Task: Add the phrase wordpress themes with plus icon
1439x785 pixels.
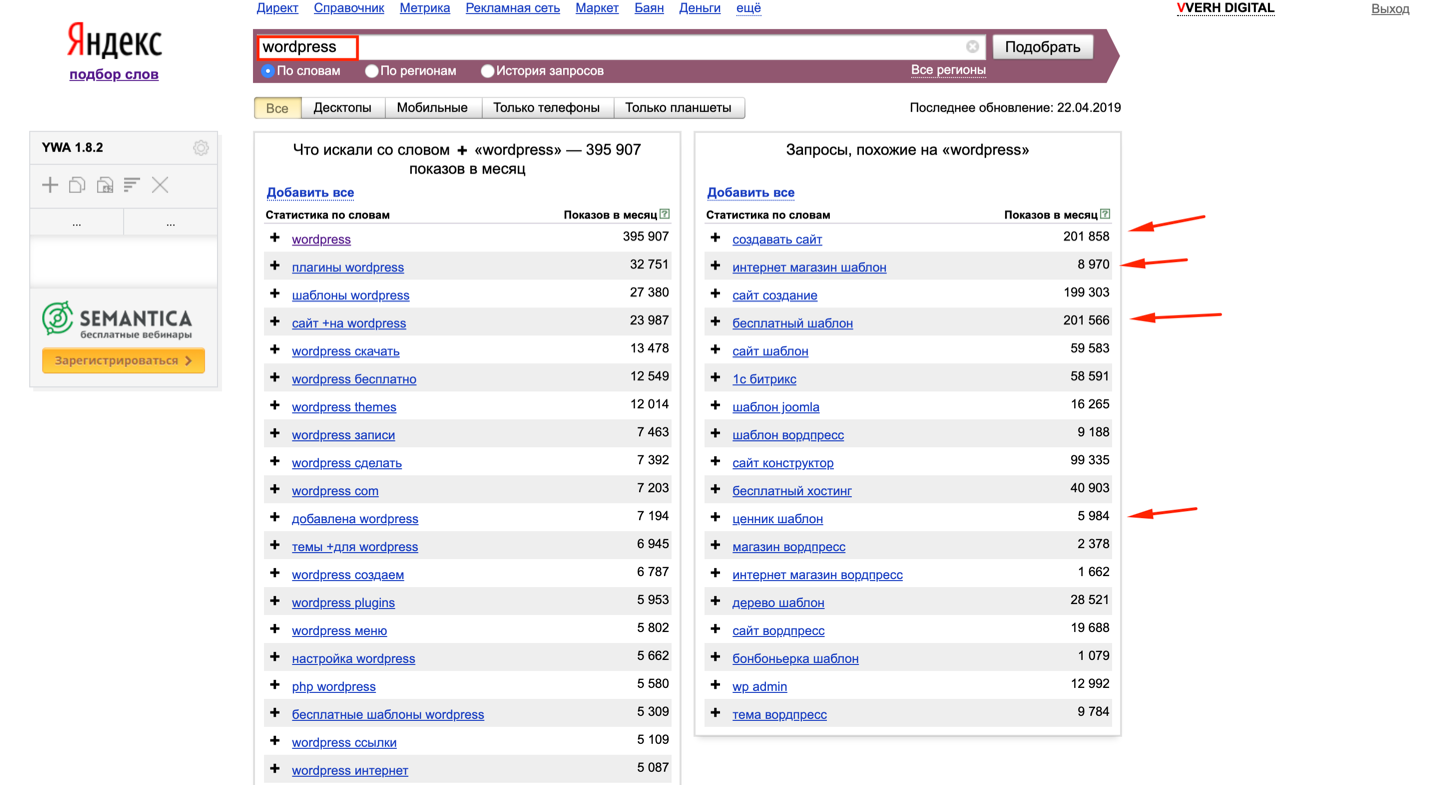Action: [275, 406]
